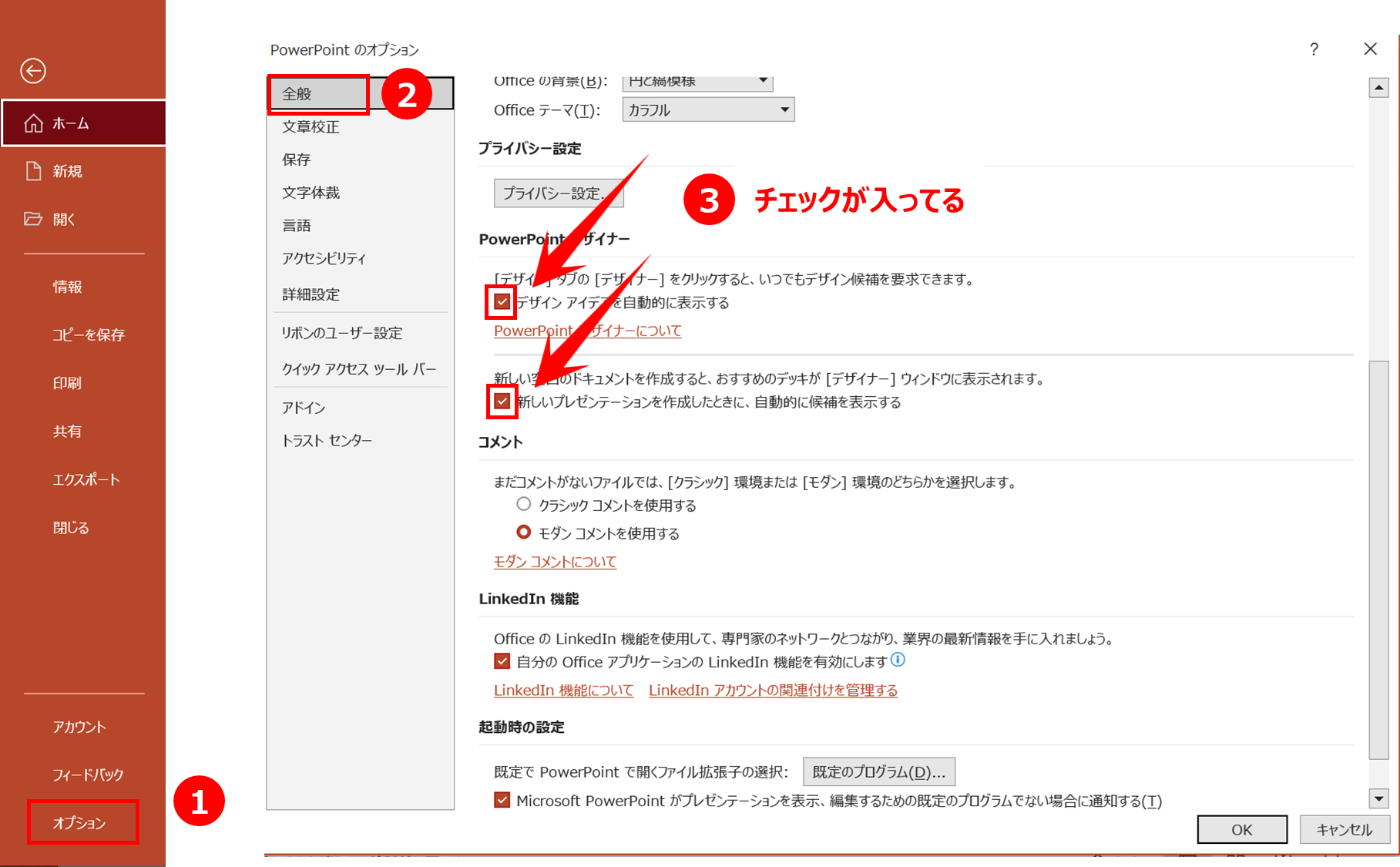Click the エクスポート sidebar entry

[x=85, y=479]
